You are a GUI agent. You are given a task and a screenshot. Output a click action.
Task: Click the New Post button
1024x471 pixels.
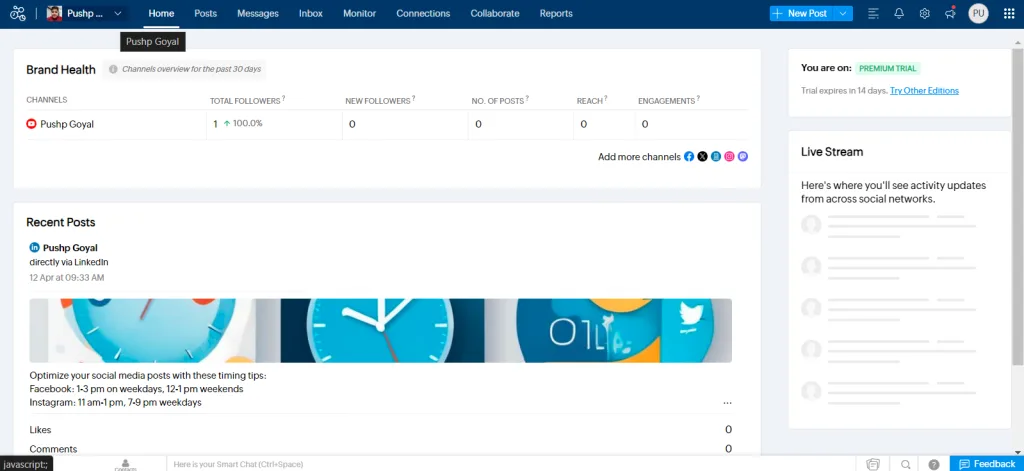point(801,14)
